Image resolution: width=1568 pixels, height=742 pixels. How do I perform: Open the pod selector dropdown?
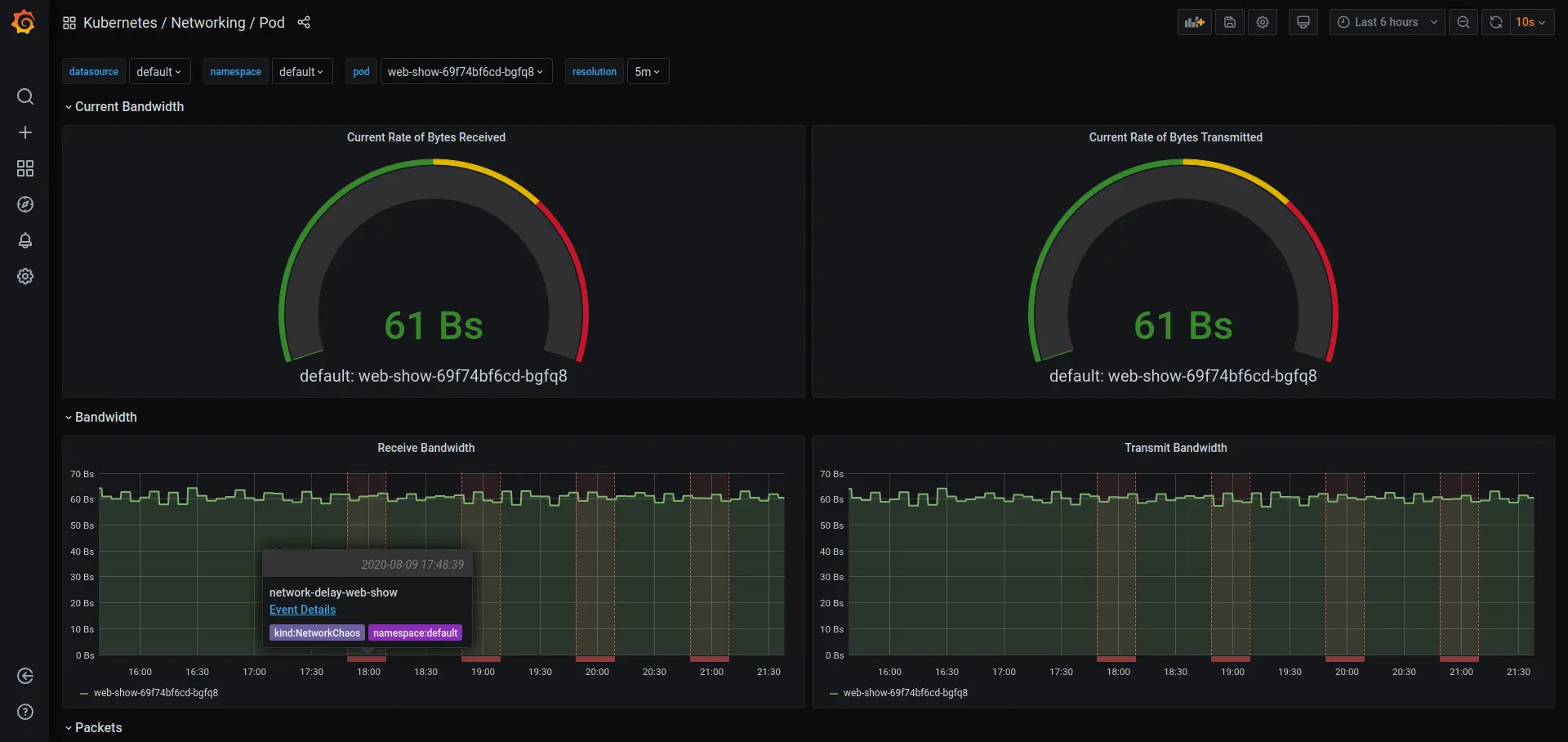pyautogui.click(x=465, y=71)
